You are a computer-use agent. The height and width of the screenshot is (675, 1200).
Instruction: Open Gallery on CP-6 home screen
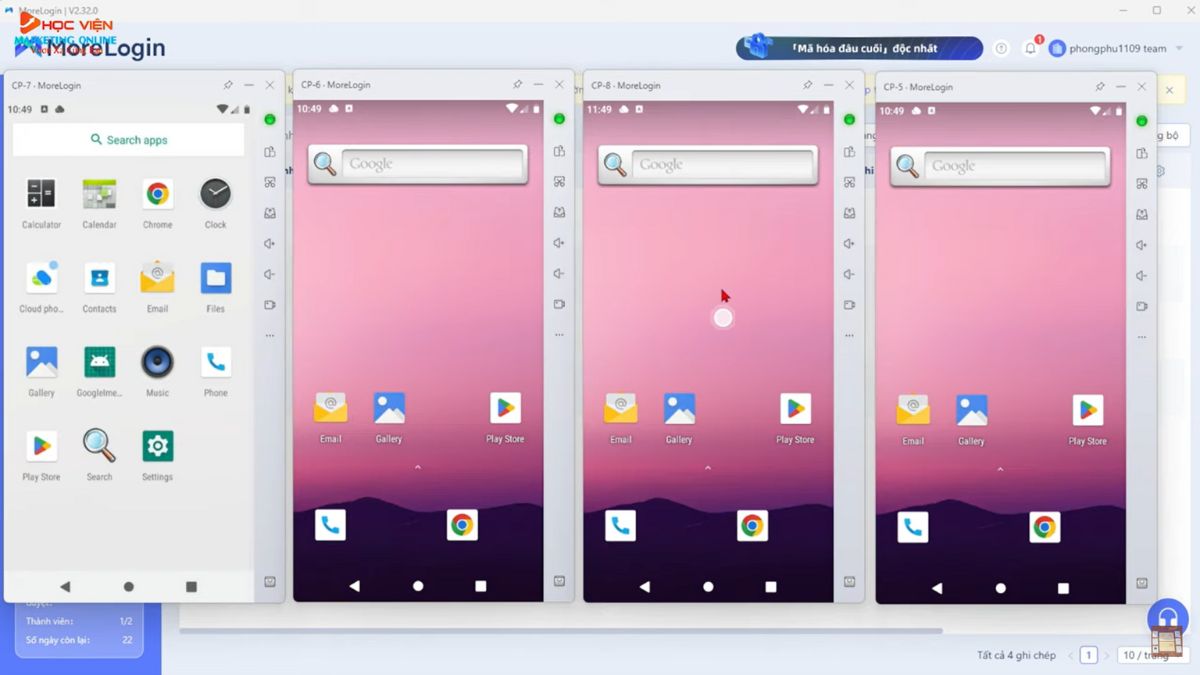pos(389,408)
